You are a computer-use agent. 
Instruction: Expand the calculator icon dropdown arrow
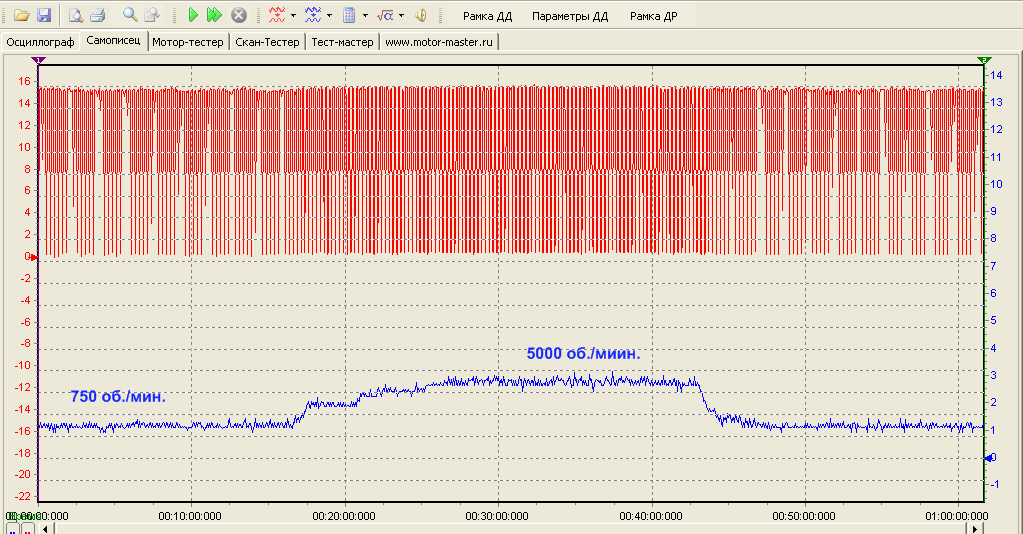pos(365,15)
